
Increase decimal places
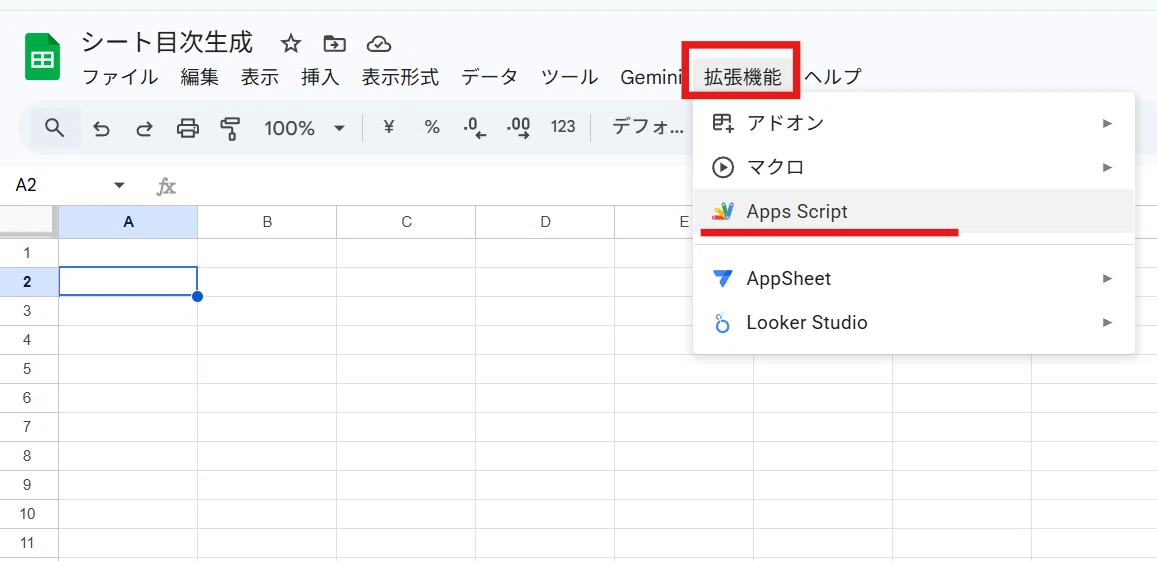click(x=518, y=128)
